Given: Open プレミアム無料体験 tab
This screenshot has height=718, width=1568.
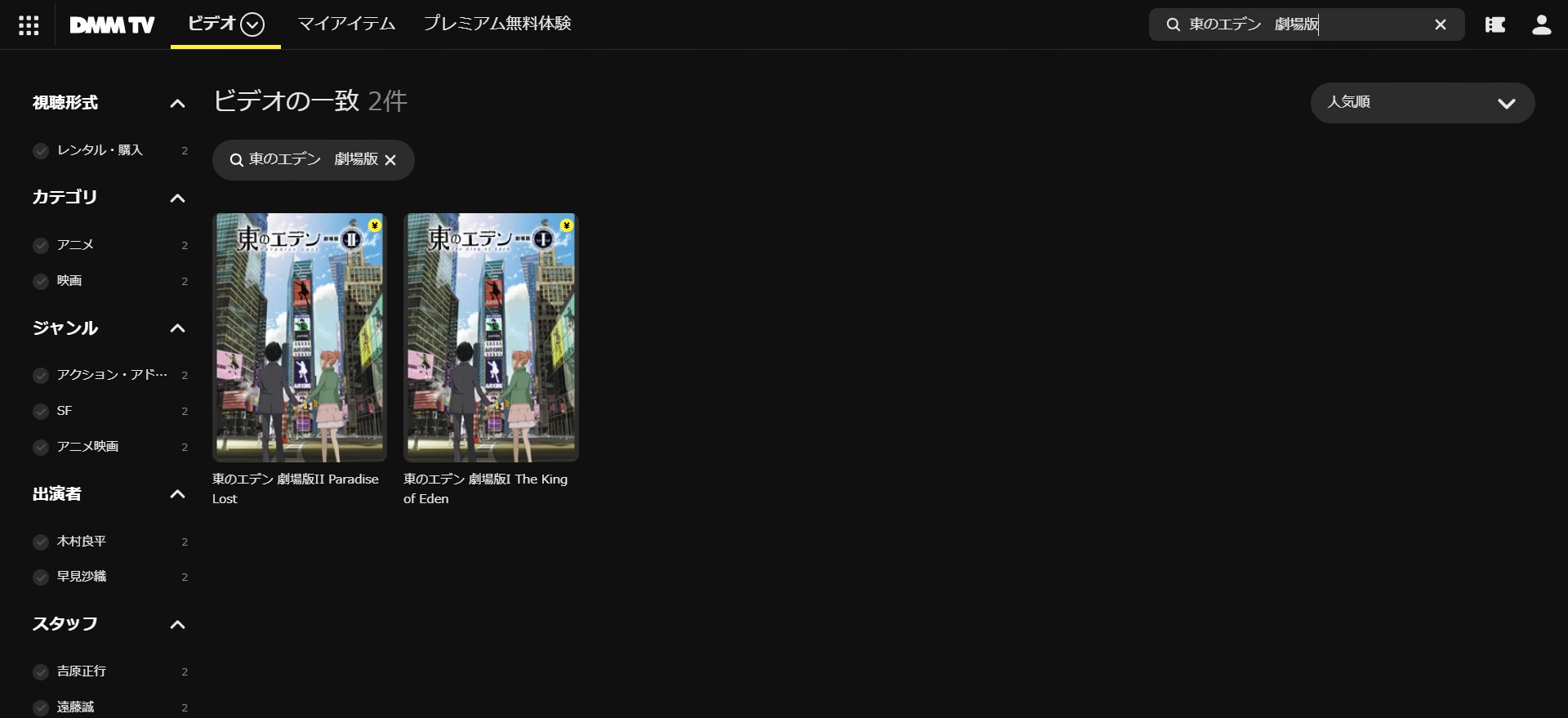Looking at the screenshot, I should coord(497,24).
